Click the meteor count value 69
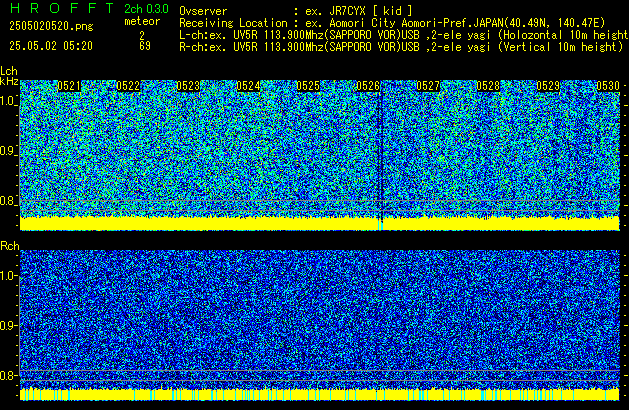 coord(145,46)
